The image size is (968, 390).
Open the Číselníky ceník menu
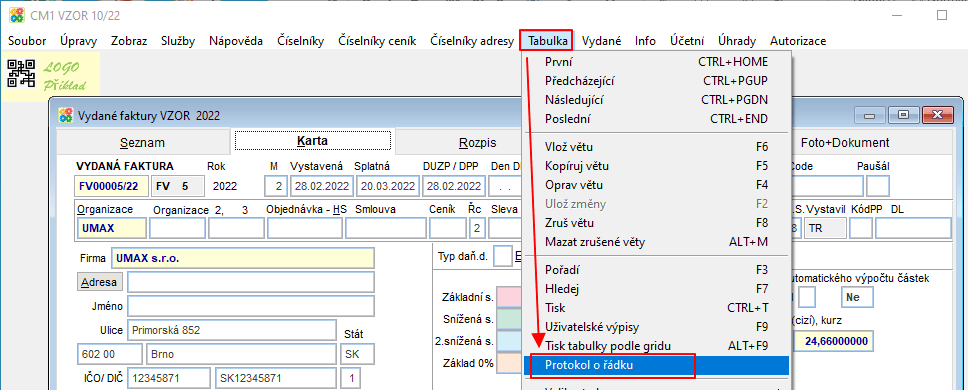(x=377, y=41)
